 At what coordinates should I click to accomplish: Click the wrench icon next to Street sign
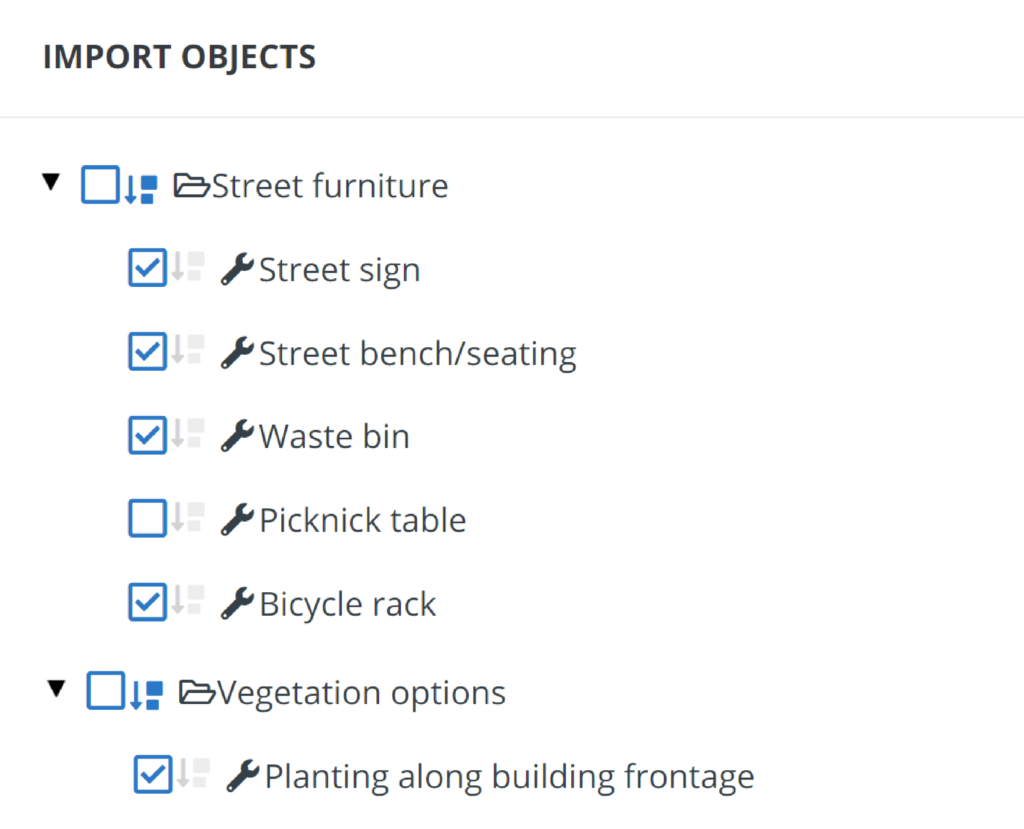237,269
